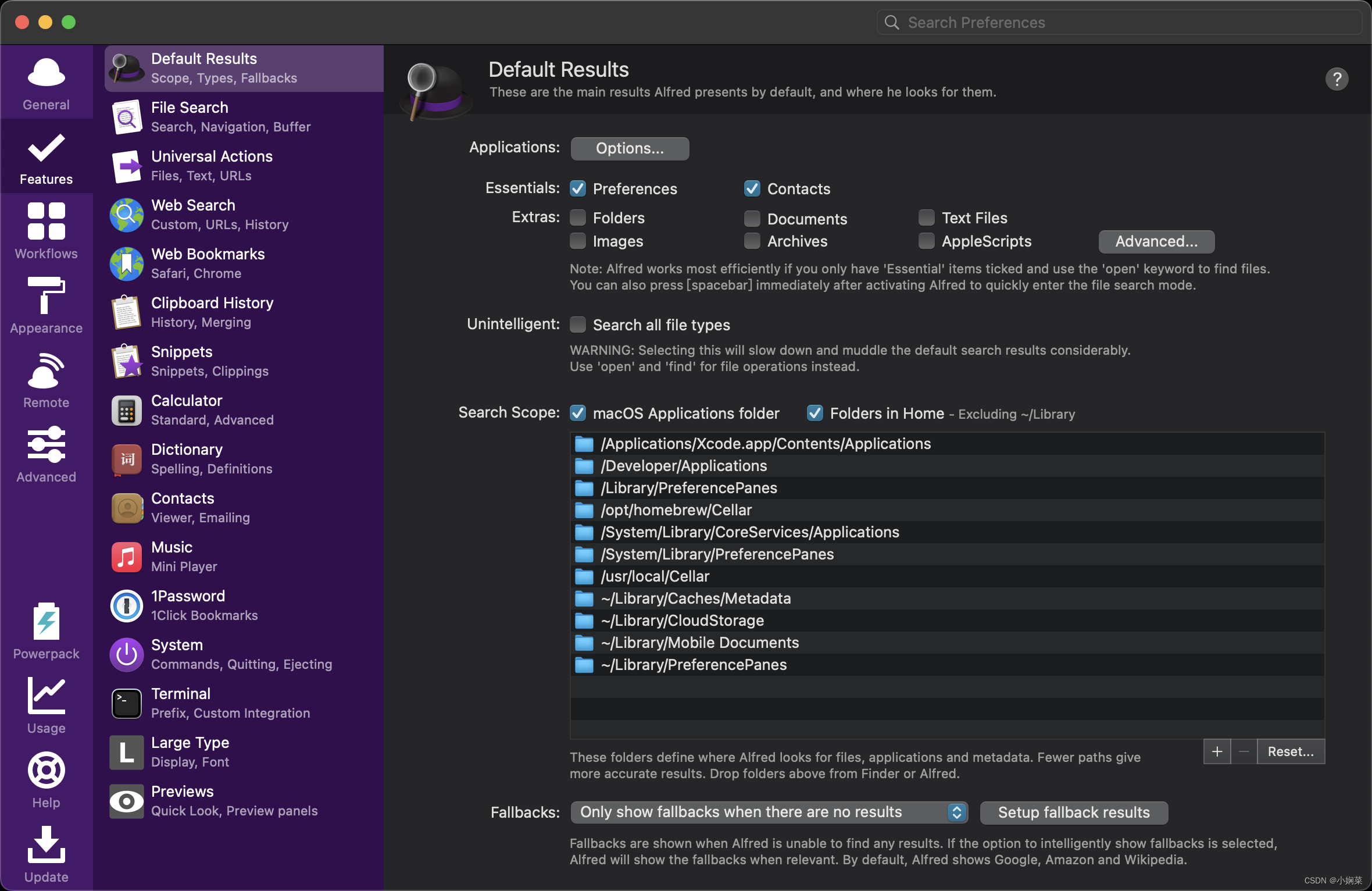This screenshot has height=891, width=1372.
Task: Select /usr/local/Cellar scope row
Action: 948,576
